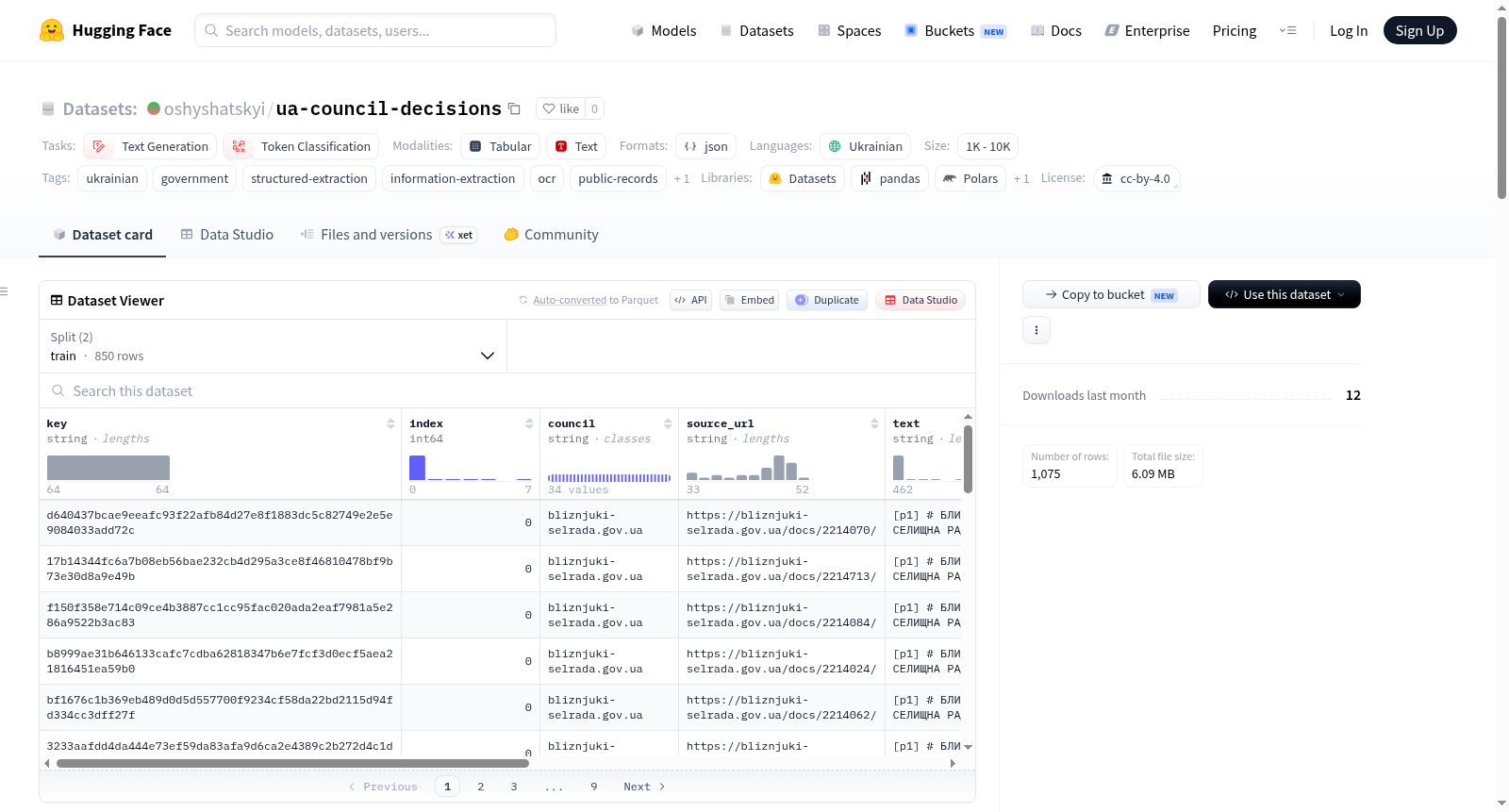Select the Polars library tag
The image size is (1509, 812).
[x=970, y=178]
